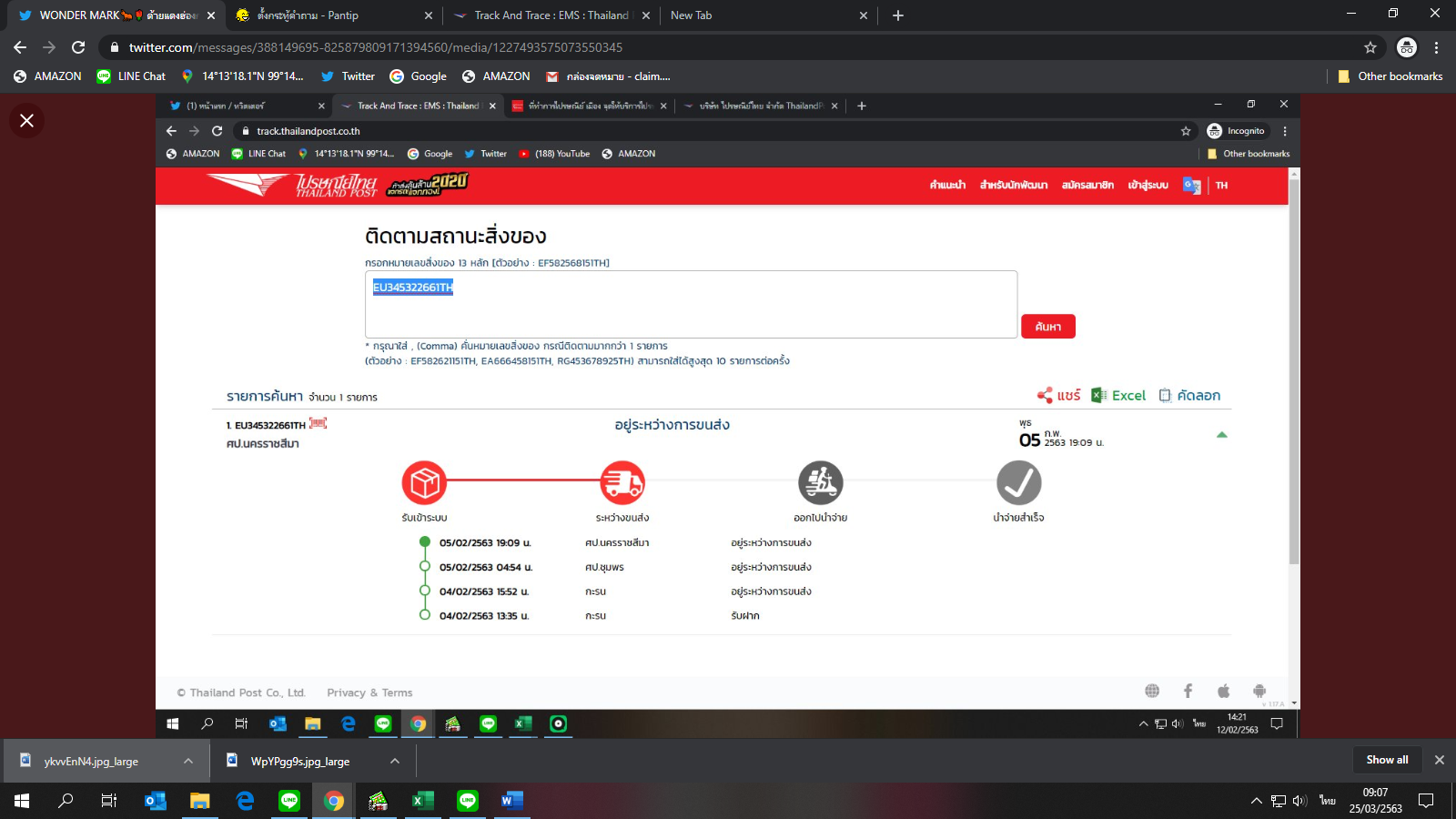Open Outlook from the bottom taskbar
Image resolution: width=1456 pixels, height=819 pixels.
tap(156, 801)
